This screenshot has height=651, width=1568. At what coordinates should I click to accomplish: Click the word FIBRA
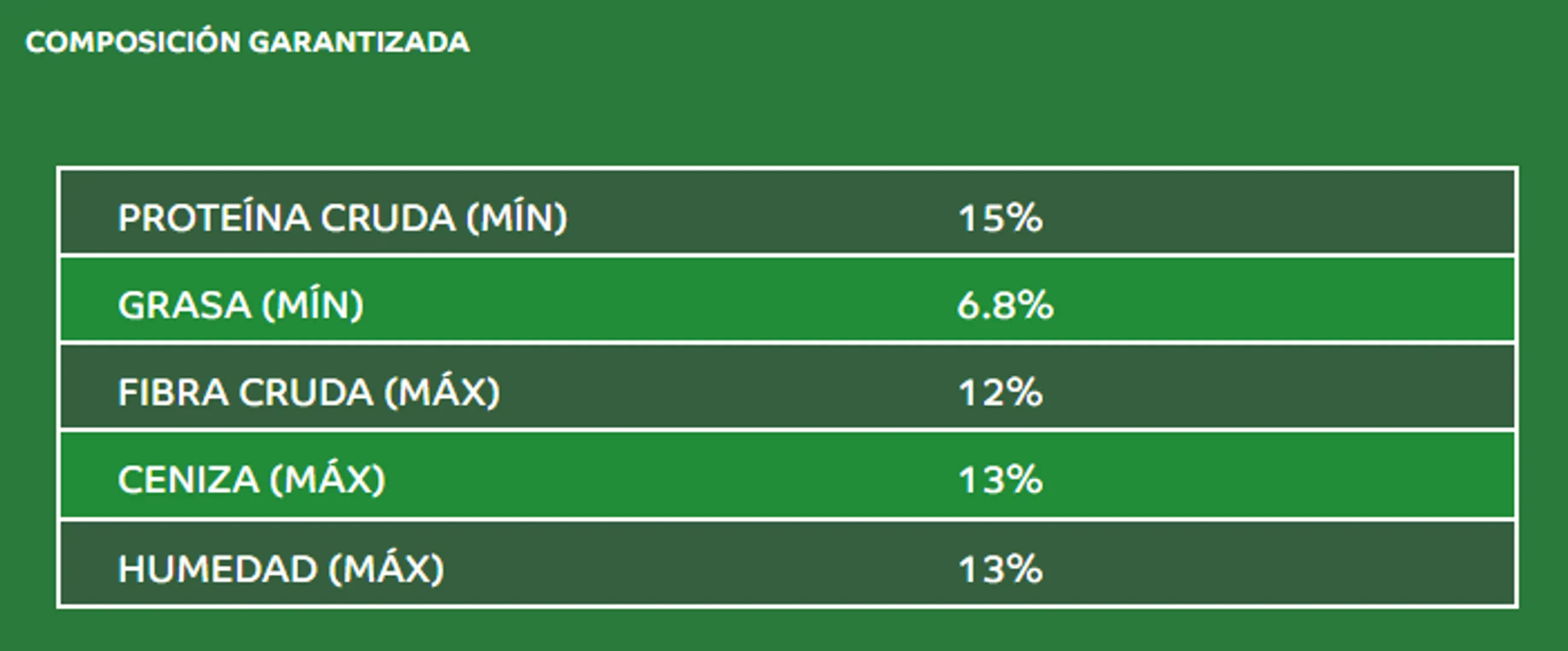coord(173,392)
